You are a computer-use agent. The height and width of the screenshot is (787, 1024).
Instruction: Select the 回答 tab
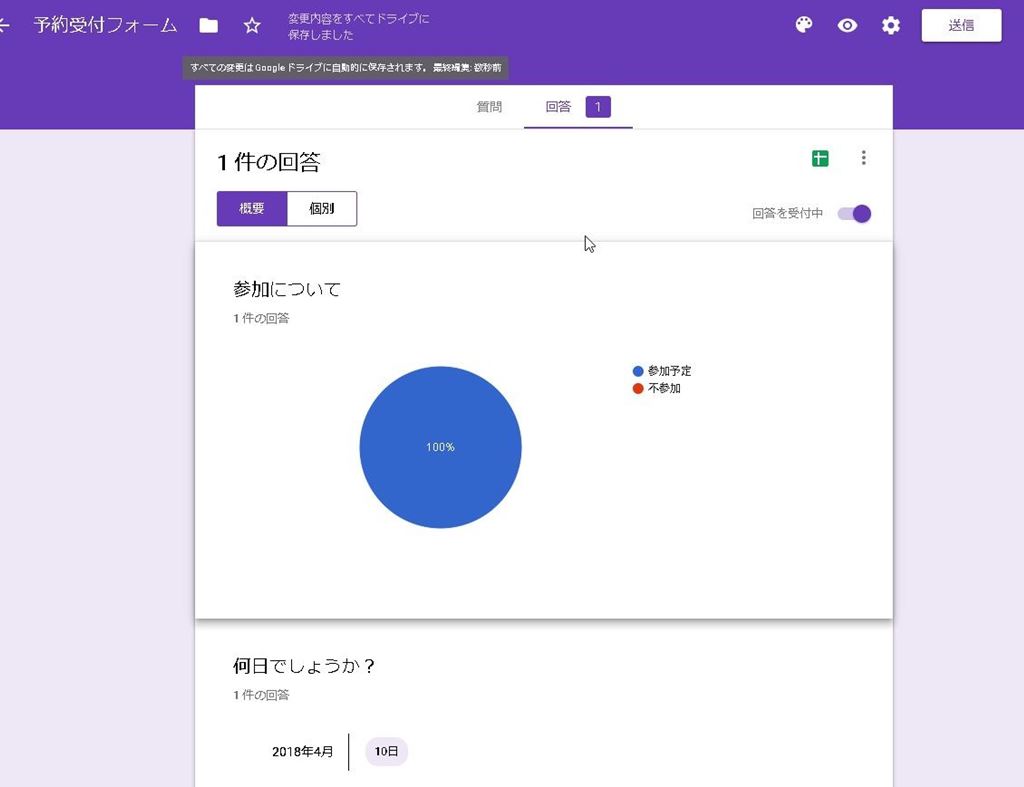559,107
